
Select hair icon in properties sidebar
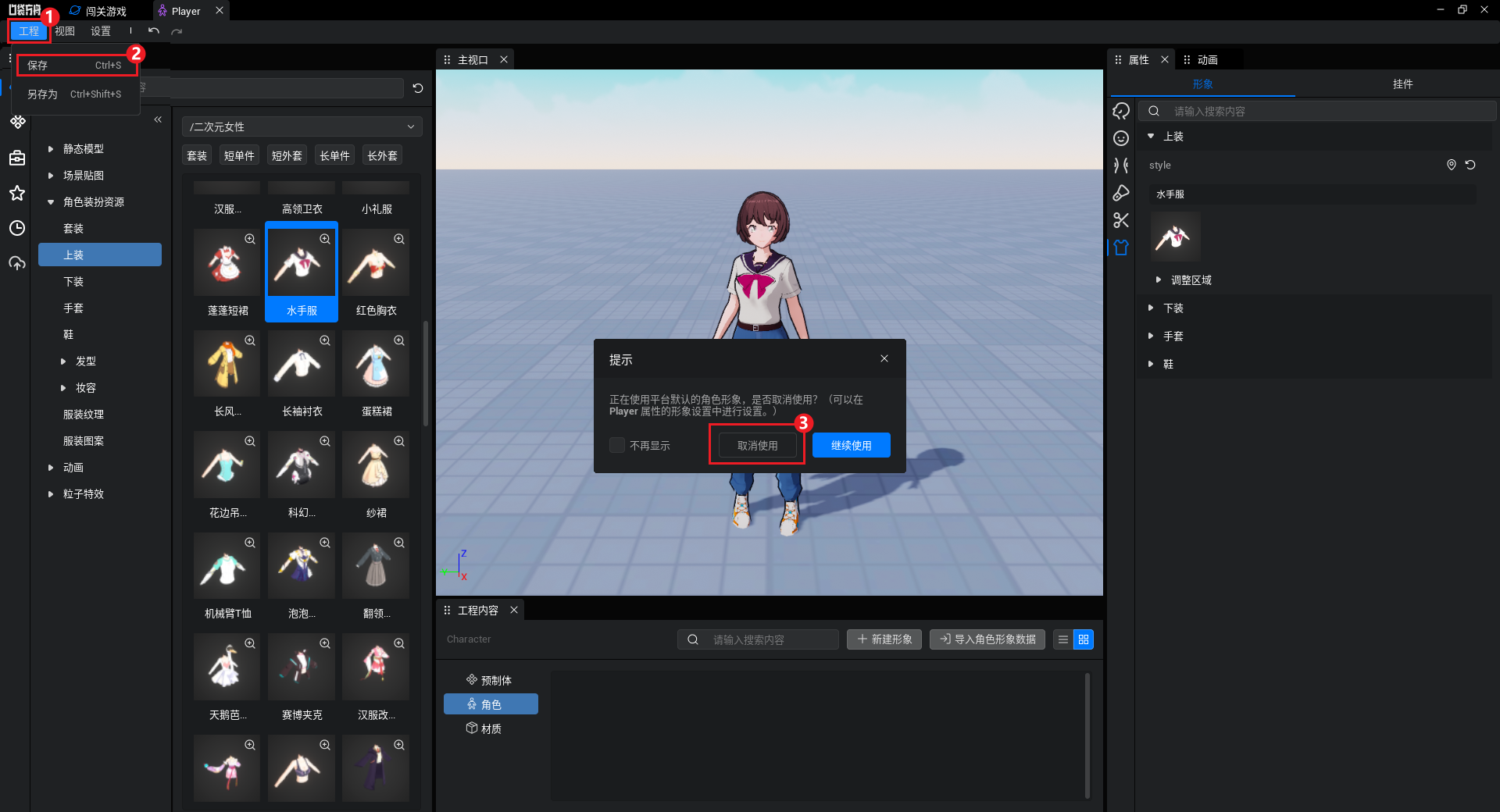point(1121,111)
